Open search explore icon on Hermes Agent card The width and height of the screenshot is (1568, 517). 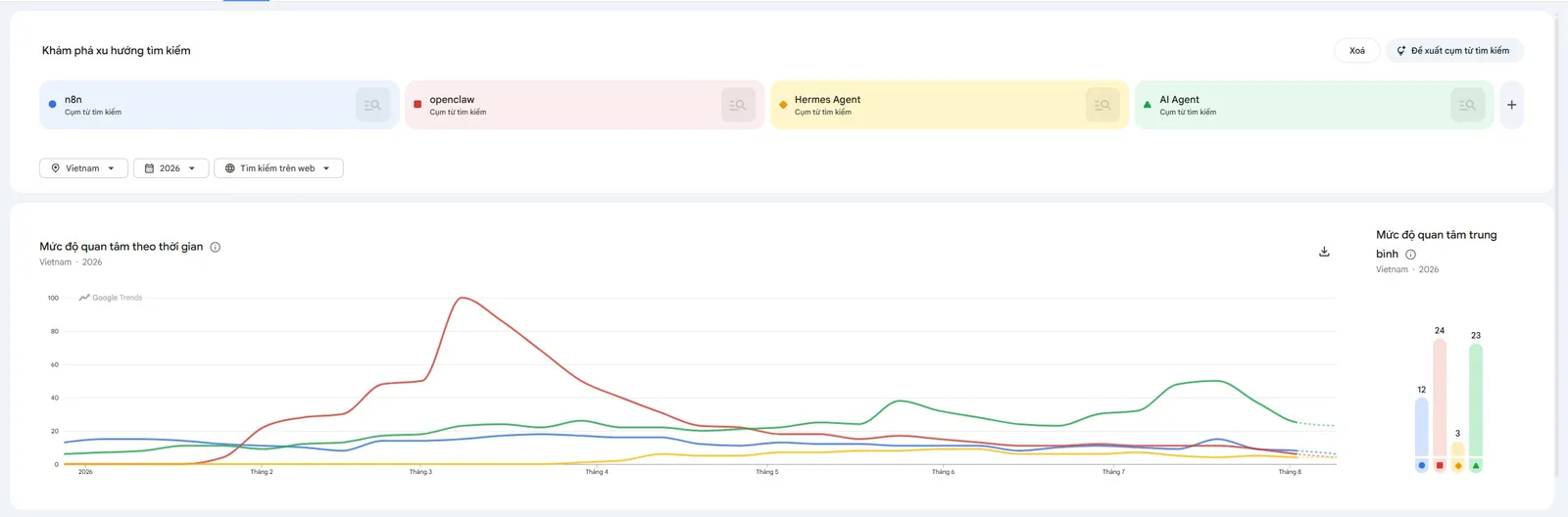coord(1102,105)
